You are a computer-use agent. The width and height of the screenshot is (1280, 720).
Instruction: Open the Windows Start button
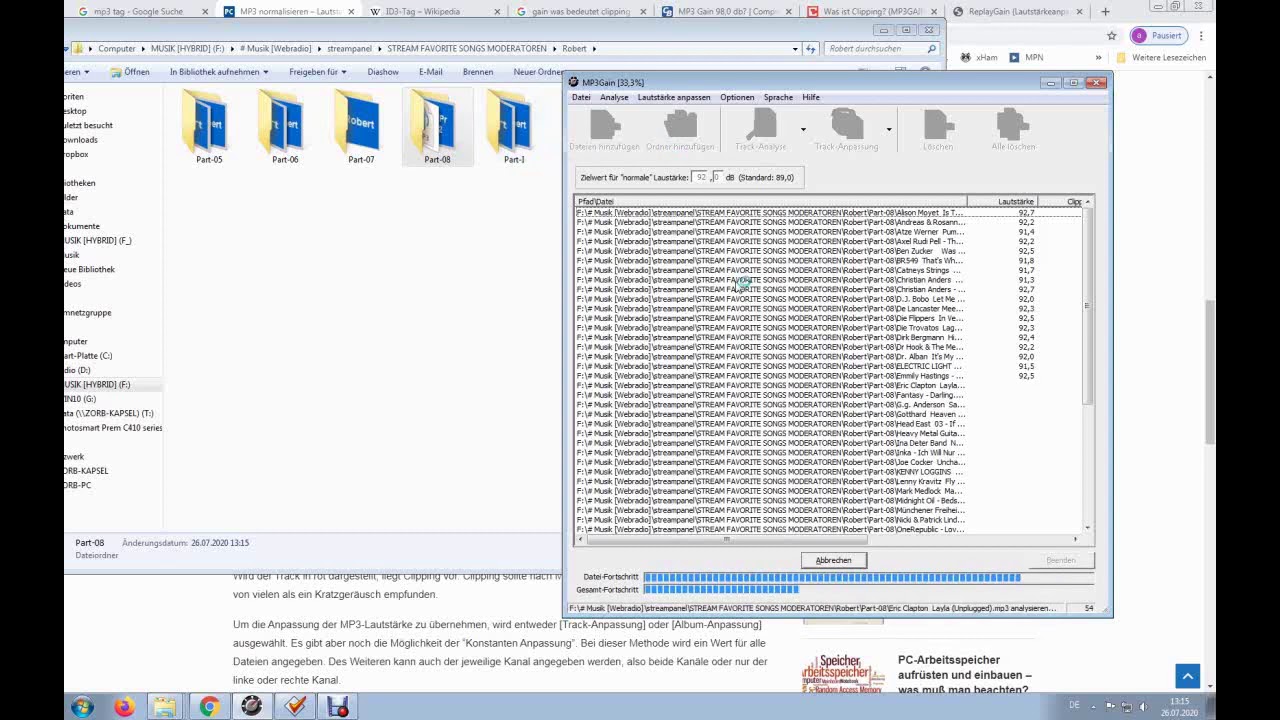tap(83, 706)
